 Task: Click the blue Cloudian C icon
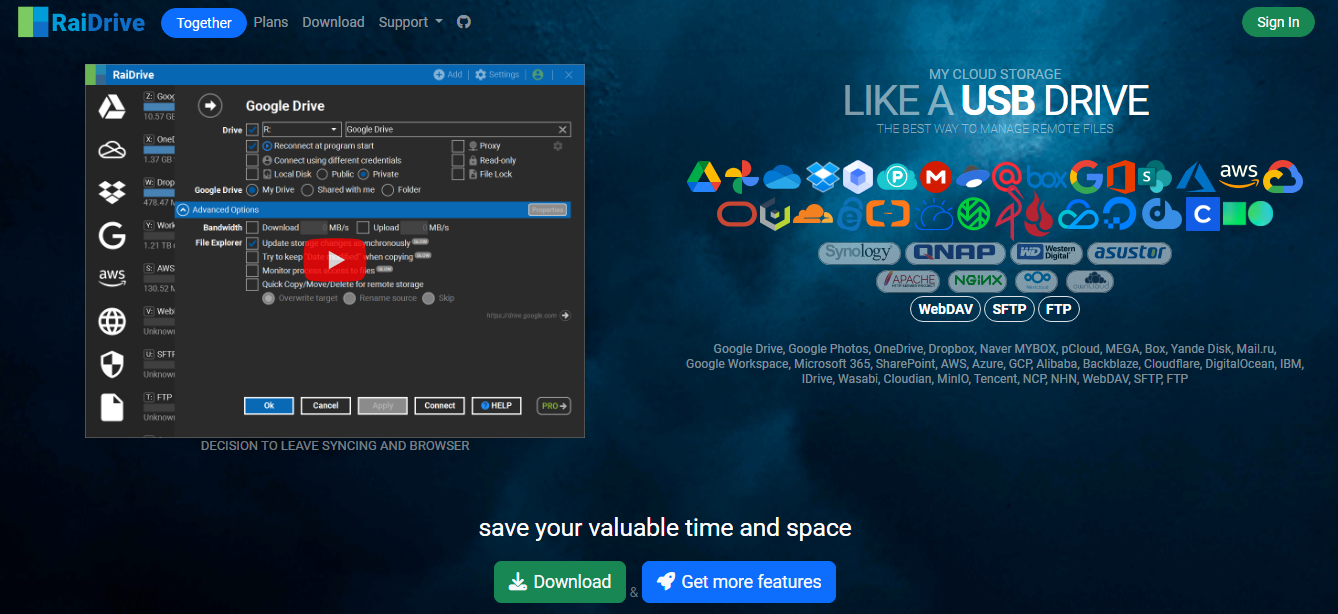1202,213
